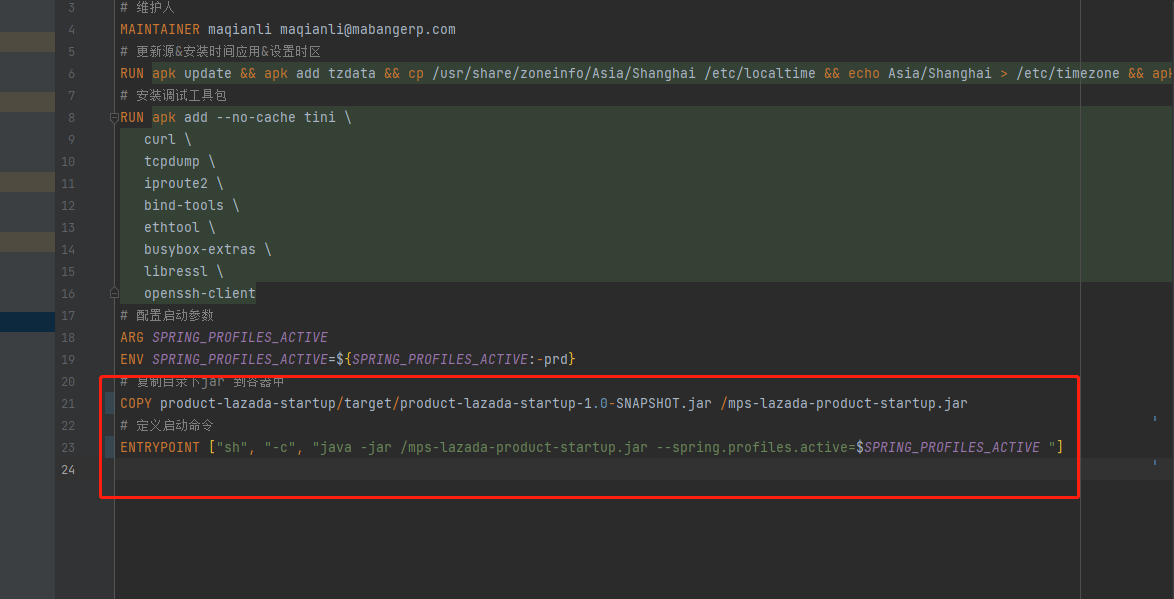Click the tcpdump package name
This screenshot has height=599, width=1174.
click(171, 162)
